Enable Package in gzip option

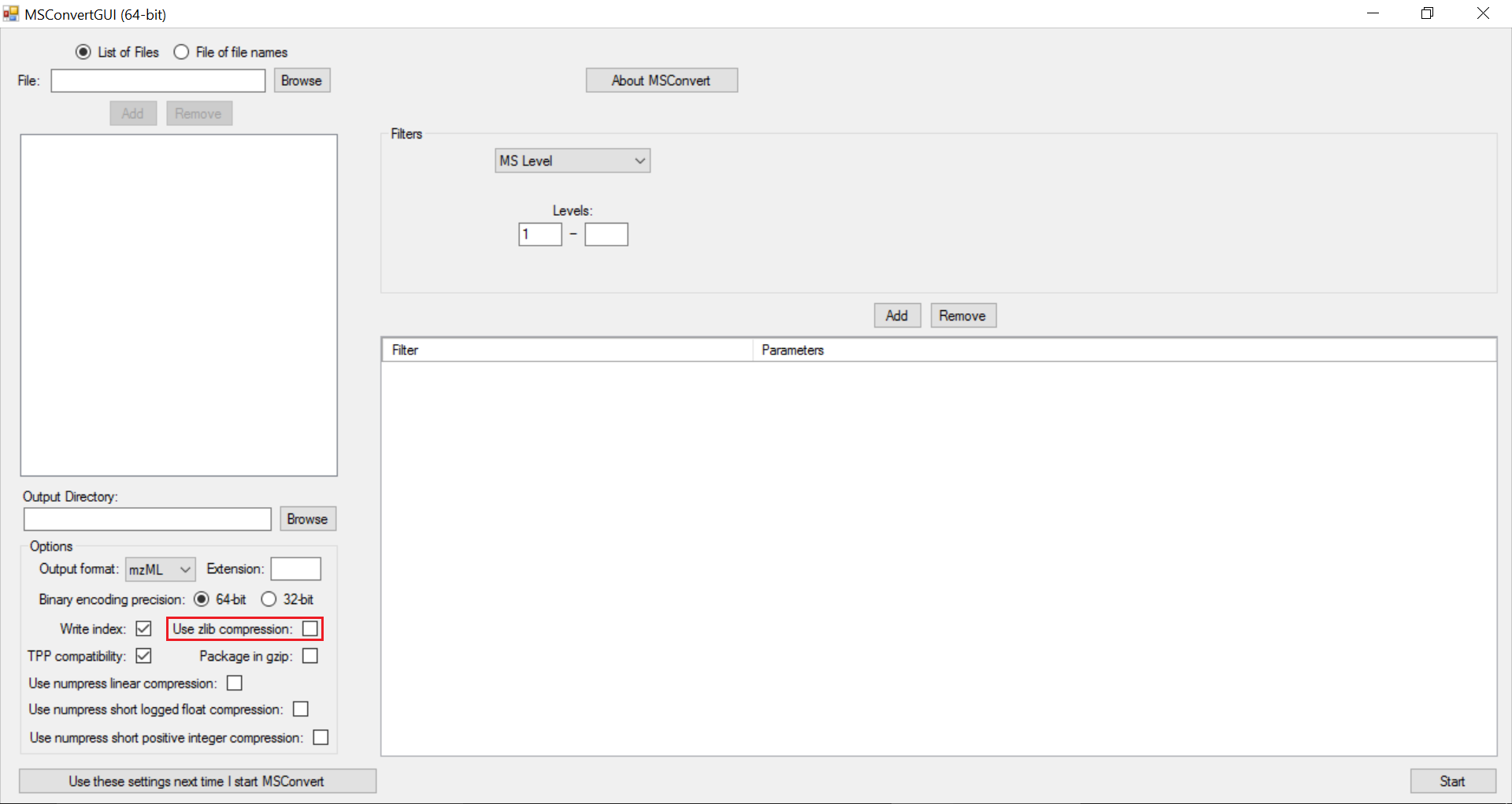(x=310, y=655)
